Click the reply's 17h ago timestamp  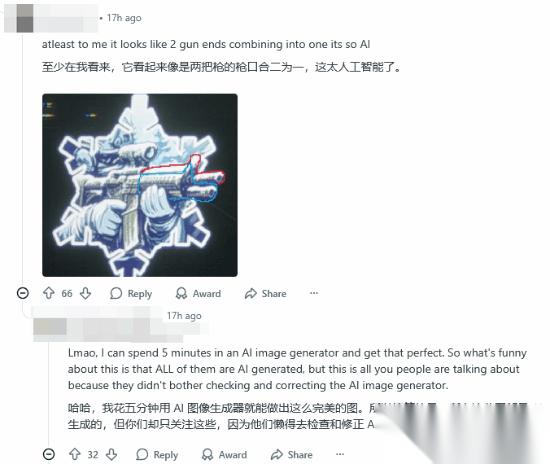pyautogui.click(x=184, y=315)
